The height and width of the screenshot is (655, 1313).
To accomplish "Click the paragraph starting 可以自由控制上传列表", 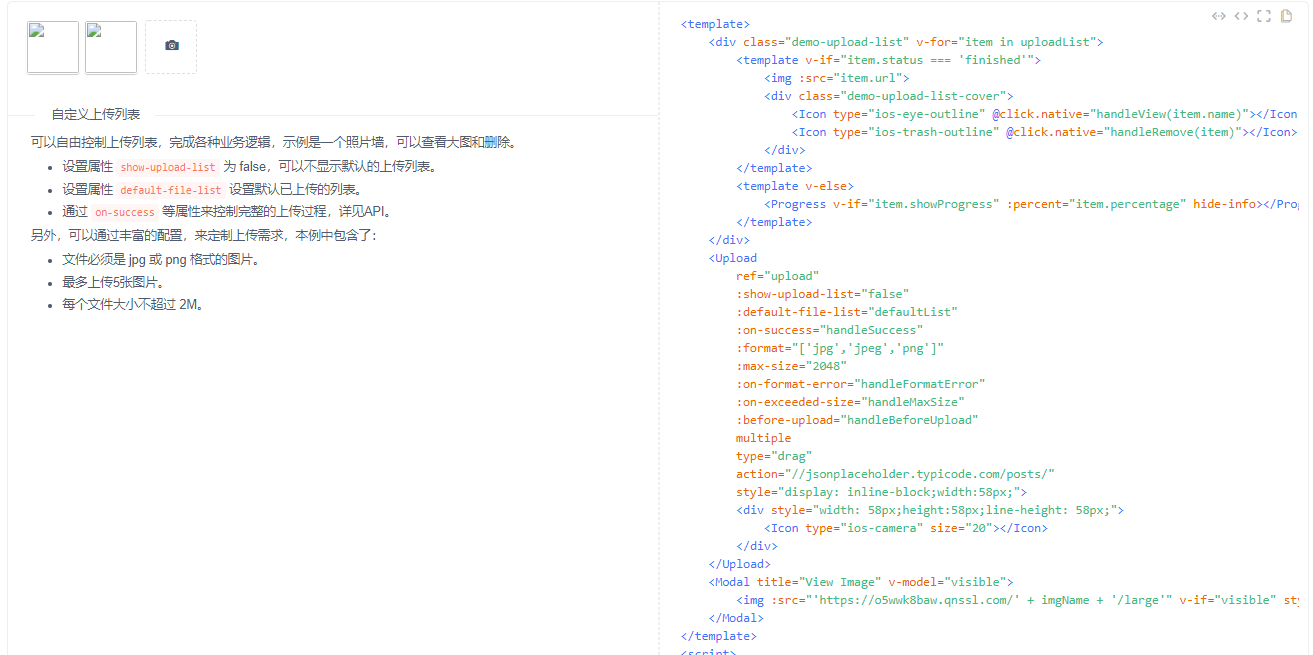I will (275, 142).
